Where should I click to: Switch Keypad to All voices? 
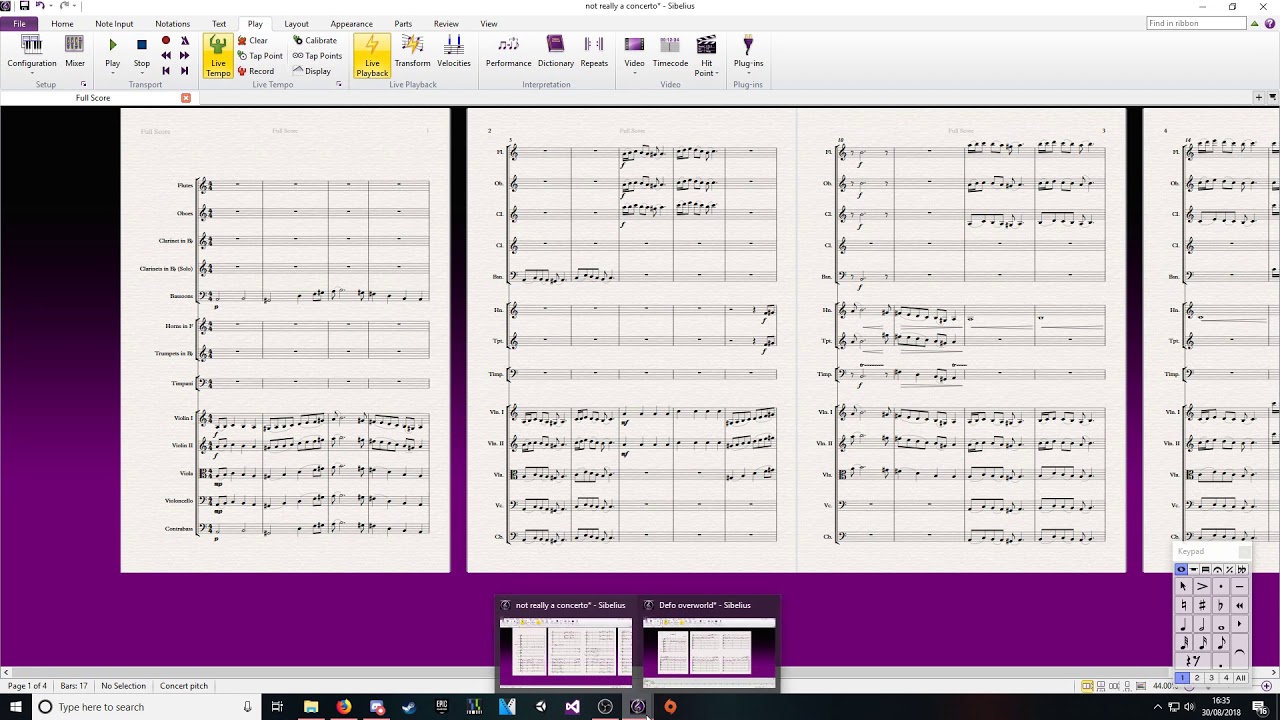point(1241,678)
